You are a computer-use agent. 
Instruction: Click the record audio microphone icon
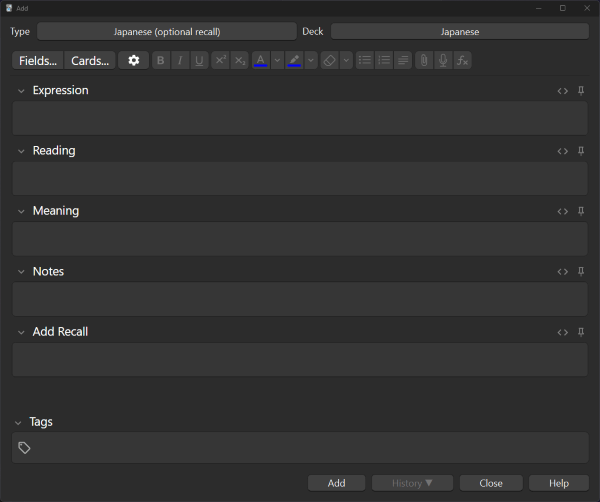click(443, 60)
